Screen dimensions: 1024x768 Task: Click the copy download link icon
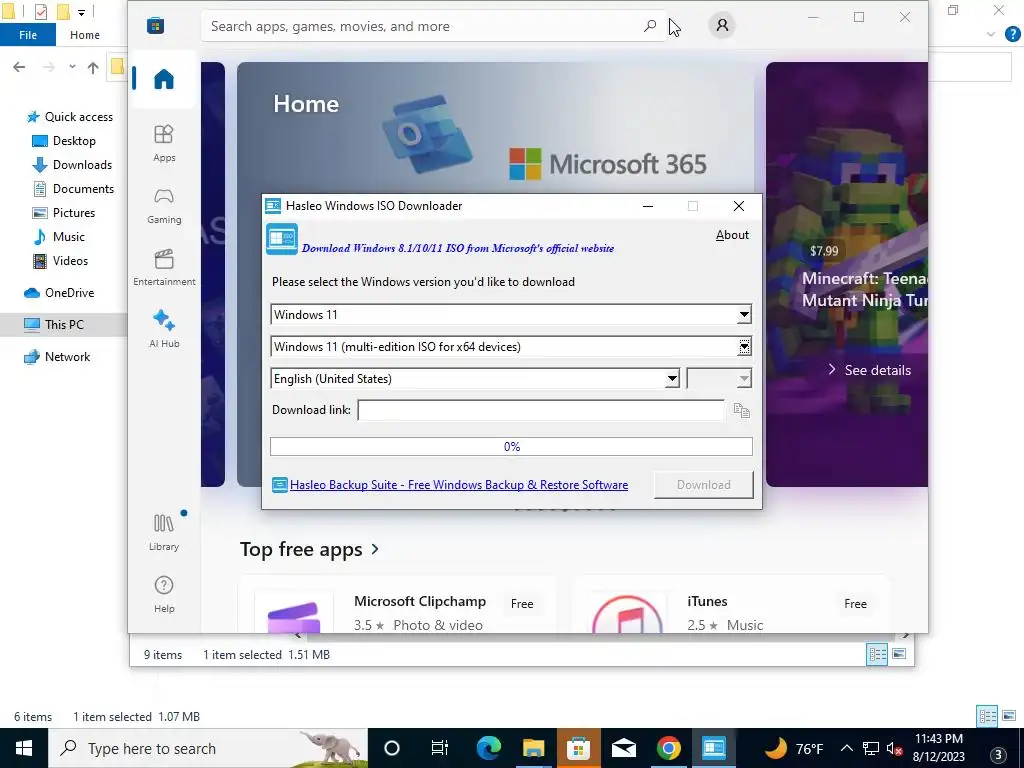tap(741, 410)
